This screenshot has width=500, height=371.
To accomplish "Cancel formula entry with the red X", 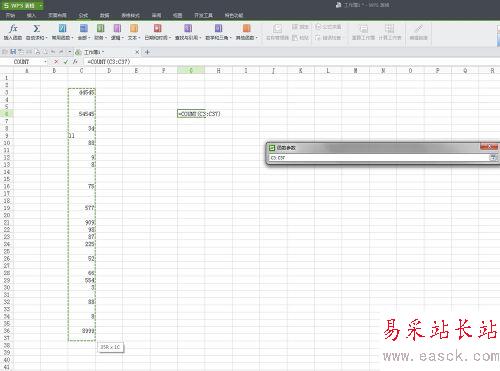I will coord(56,62).
